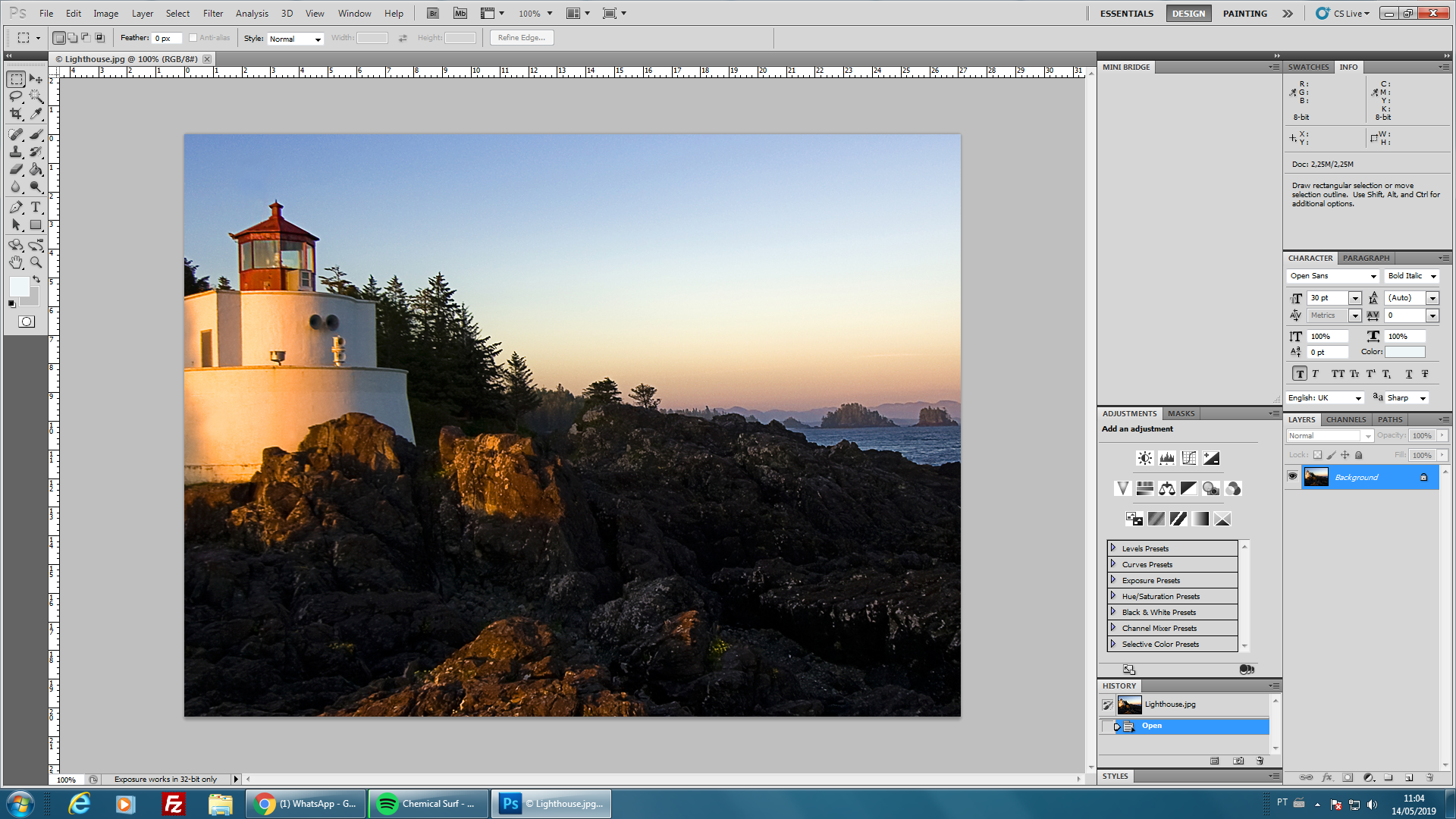Viewport: 1456px width, 819px height.
Task: Switch to the Painting workspace
Action: click(x=1244, y=14)
